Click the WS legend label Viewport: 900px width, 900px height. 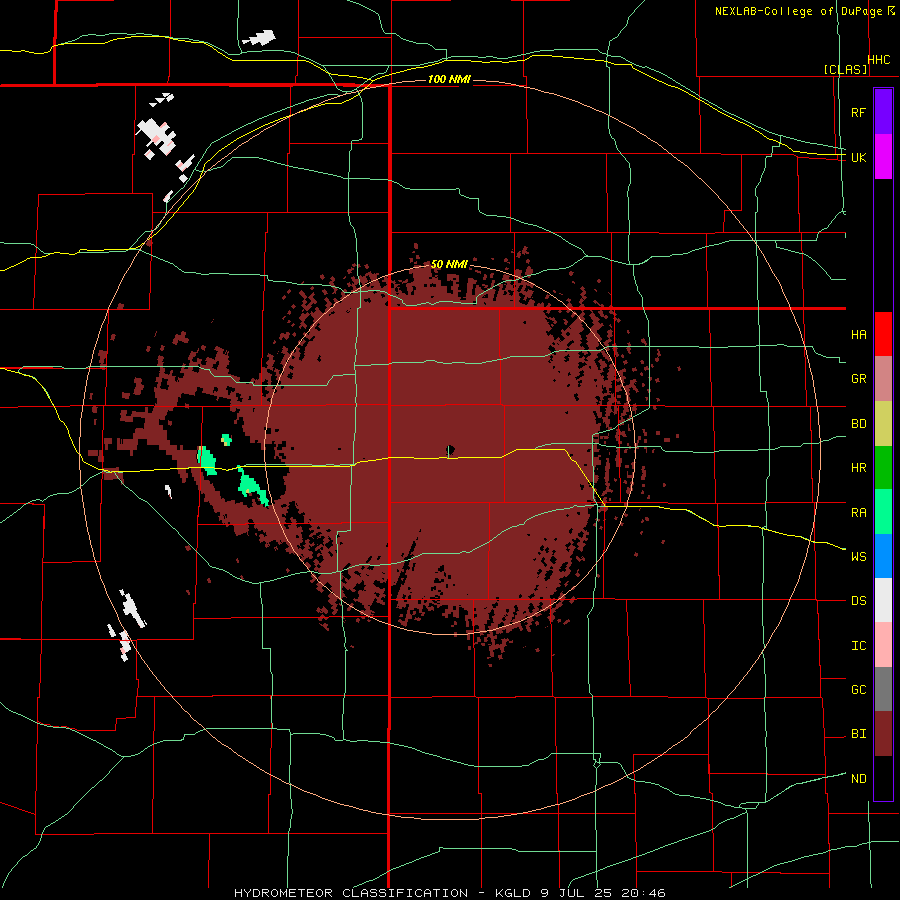point(858,556)
